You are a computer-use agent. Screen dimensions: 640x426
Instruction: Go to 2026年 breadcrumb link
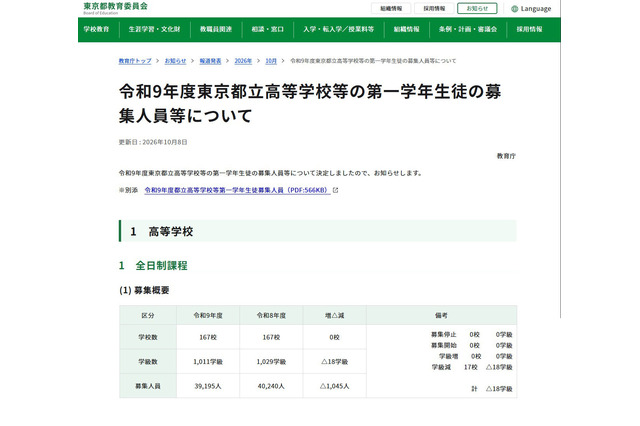[x=243, y=61]
